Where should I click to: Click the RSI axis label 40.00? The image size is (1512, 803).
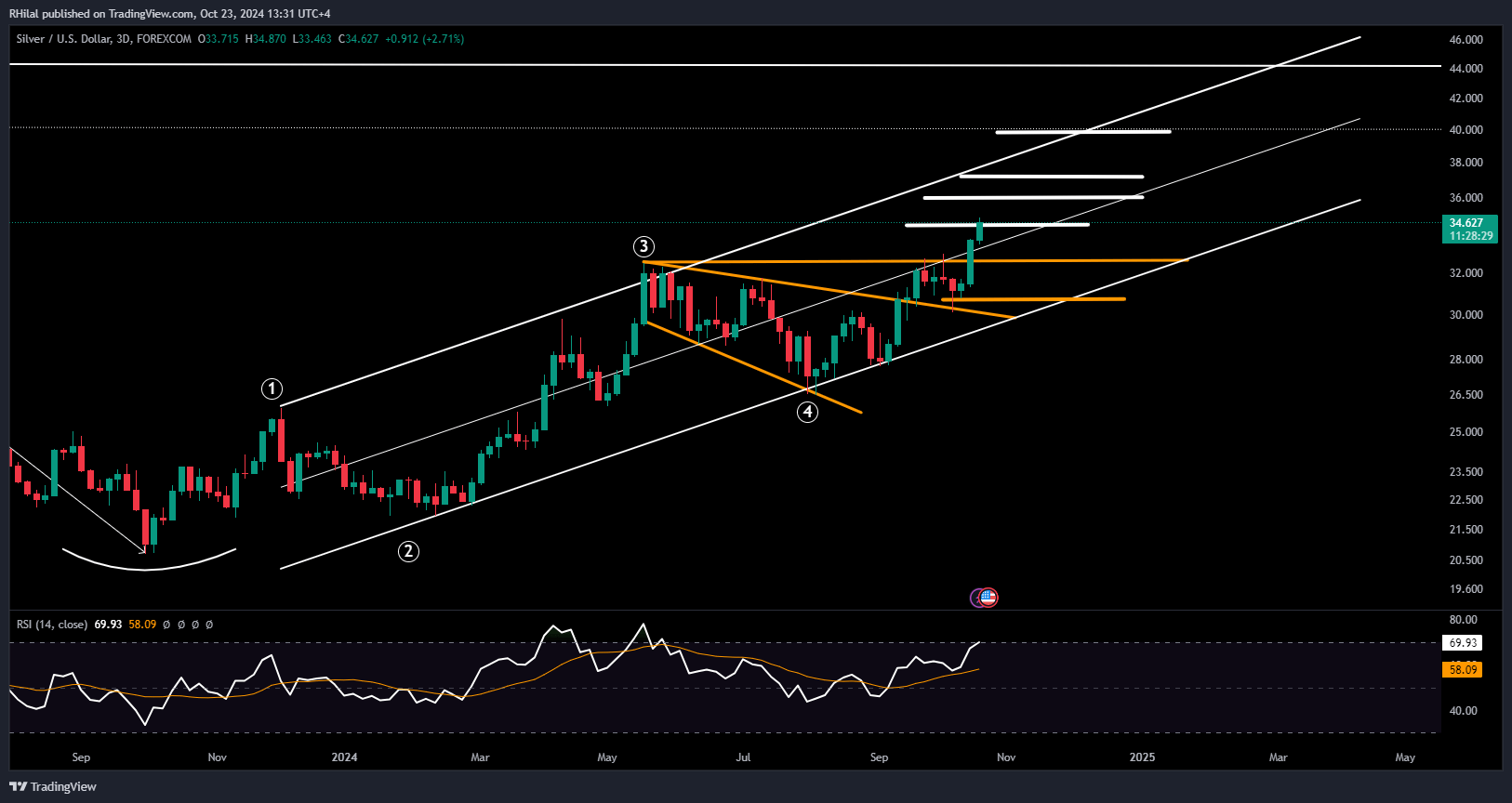pyautogui.click(x=1464, y=711)
